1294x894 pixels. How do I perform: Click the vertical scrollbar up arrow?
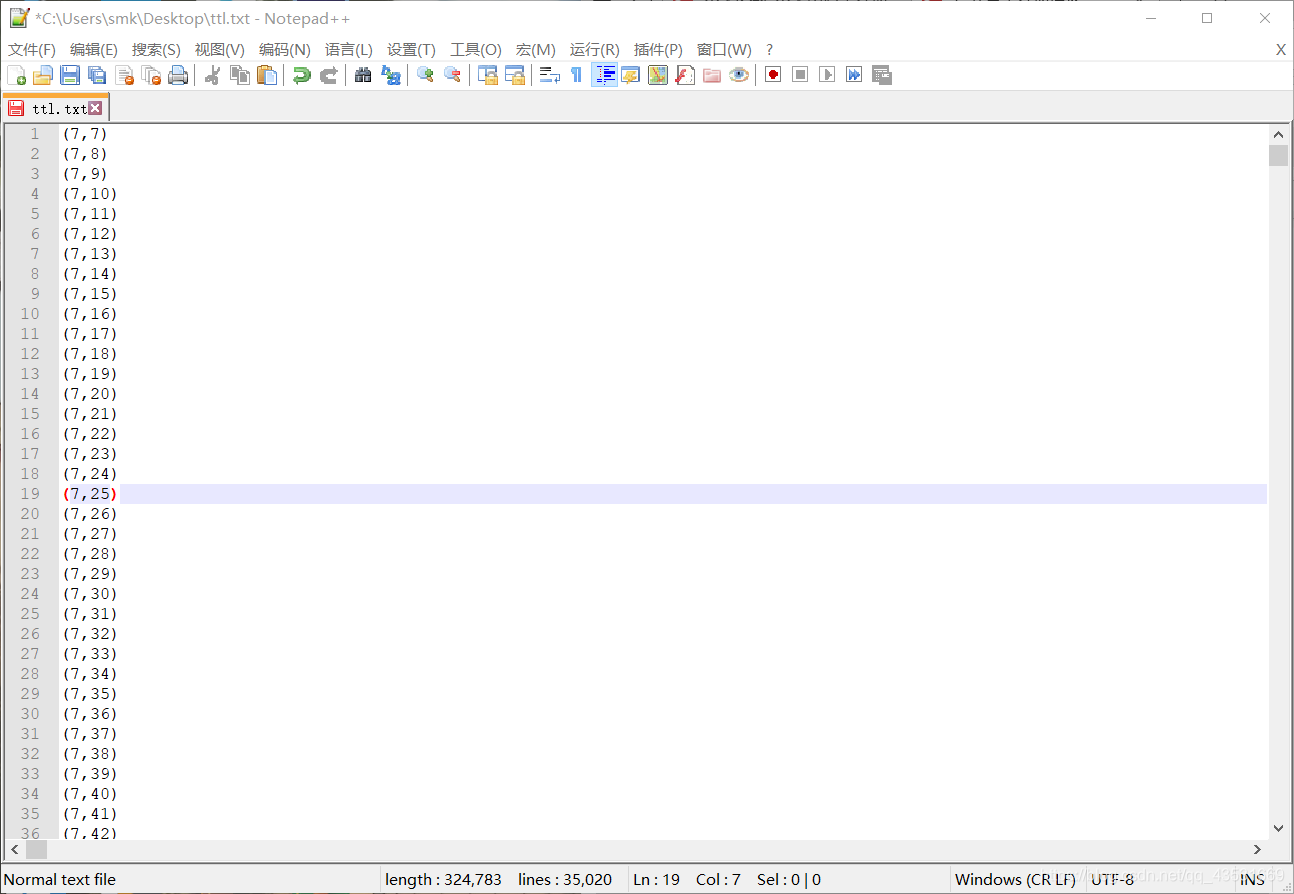[x=1278, y=134]
